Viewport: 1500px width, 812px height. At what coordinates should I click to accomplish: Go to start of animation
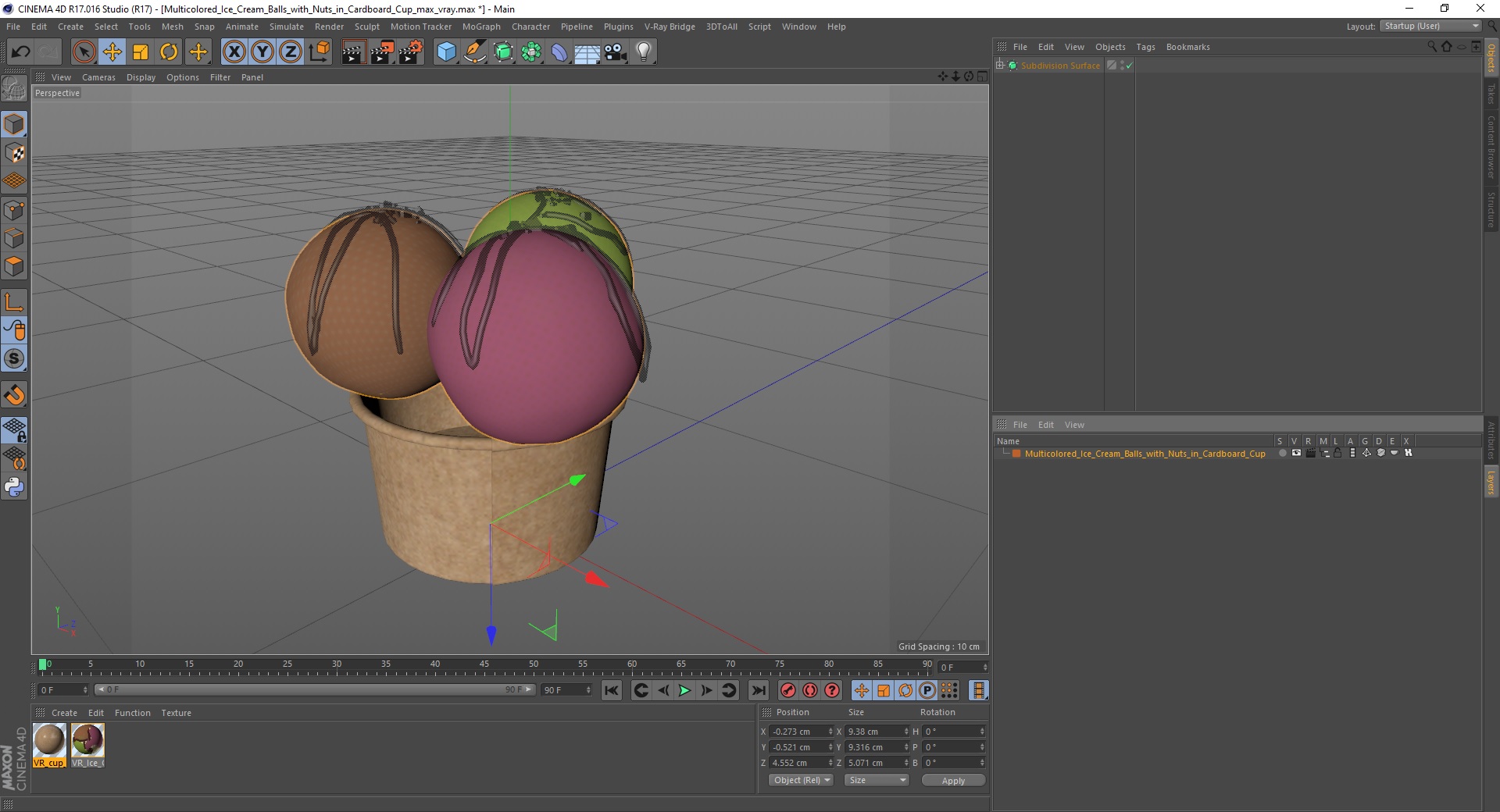[x=612, y=690]
